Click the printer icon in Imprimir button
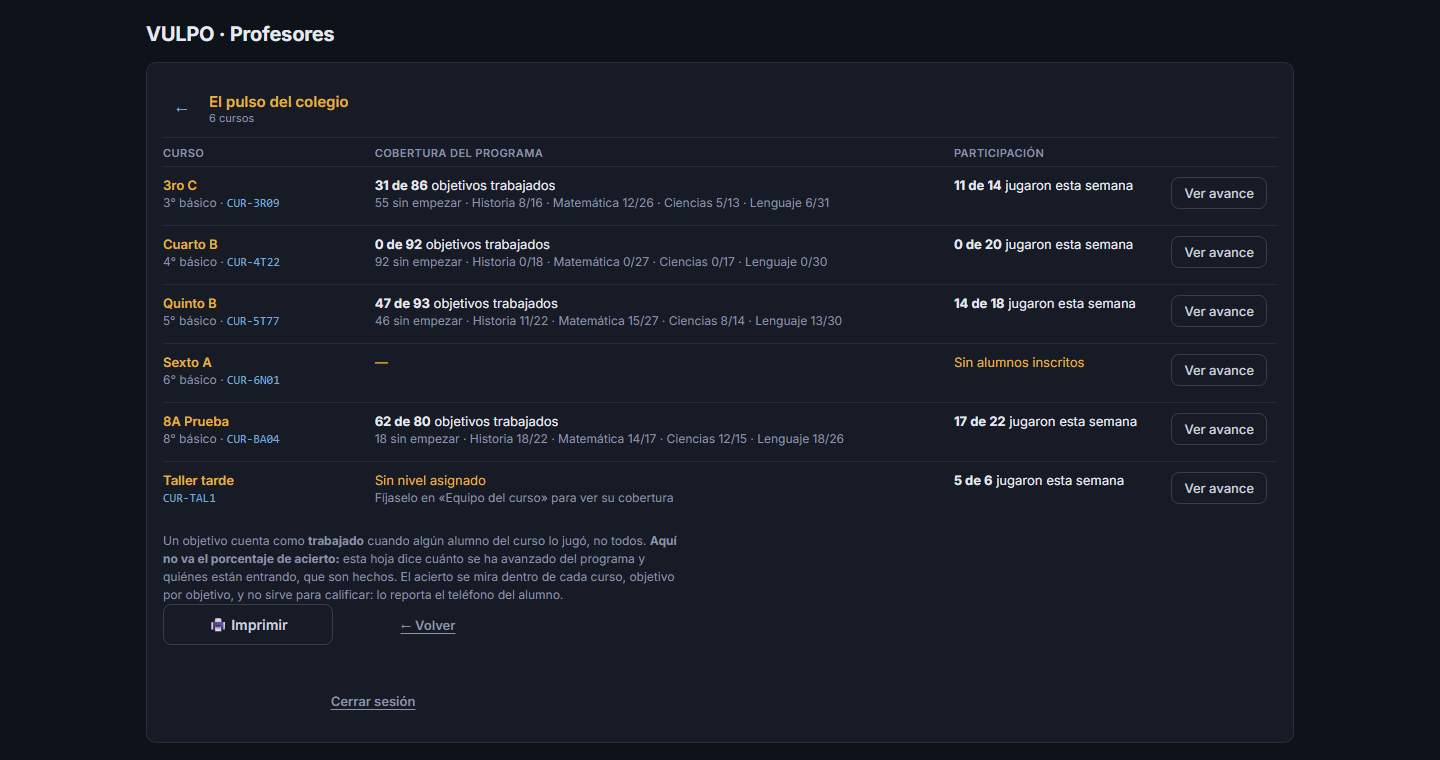This screenshot has height=760, width=1440. (218, 625)
